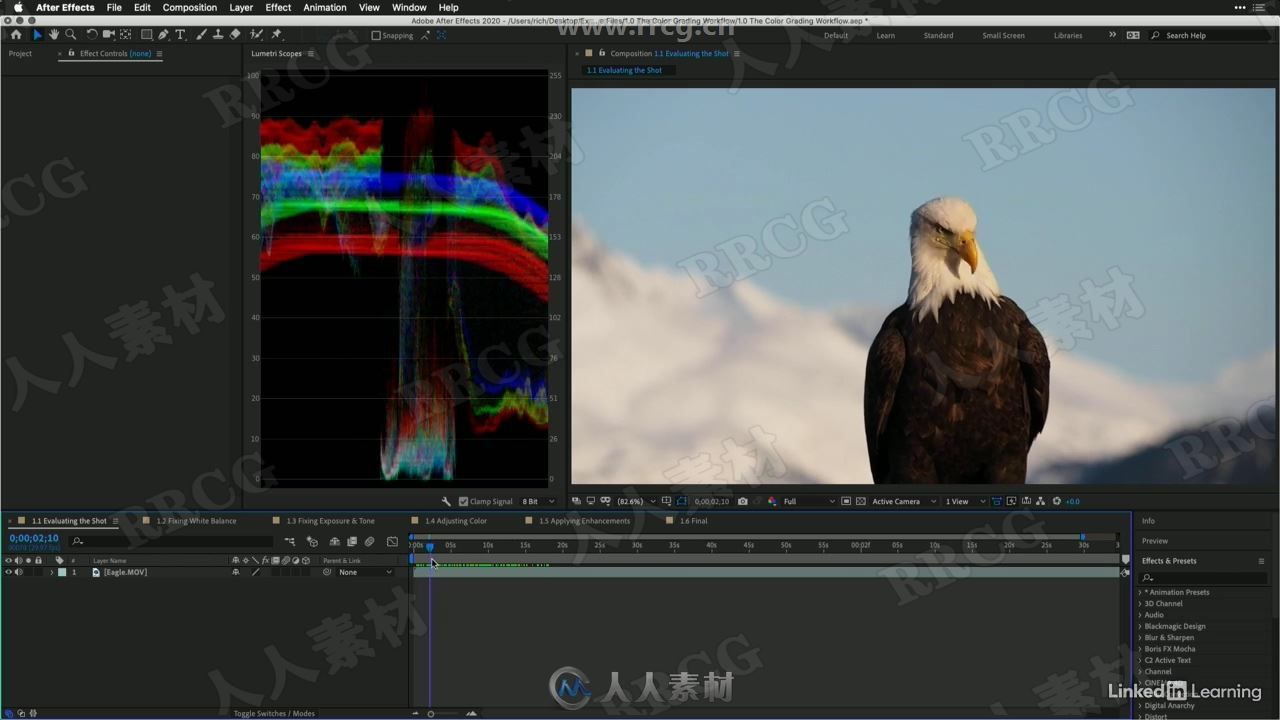Viewport: 1280px width, 720px height.
Task: Select the Rectangle shape tool
Action: [147, 34]
